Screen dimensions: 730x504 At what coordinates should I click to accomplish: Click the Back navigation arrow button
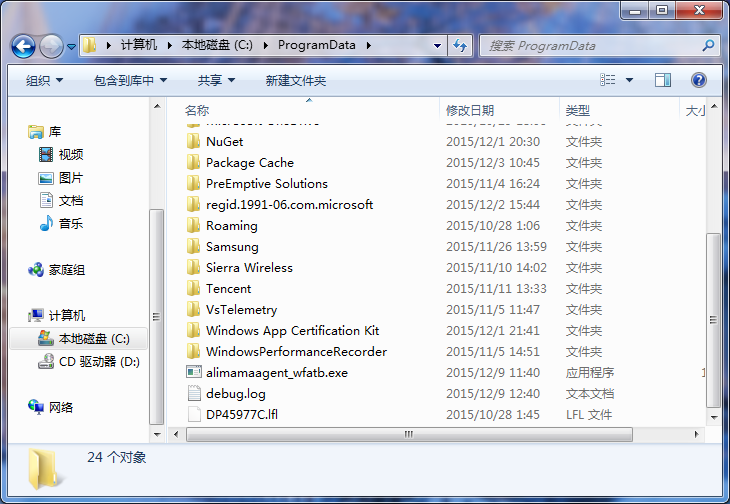(24, 46)
